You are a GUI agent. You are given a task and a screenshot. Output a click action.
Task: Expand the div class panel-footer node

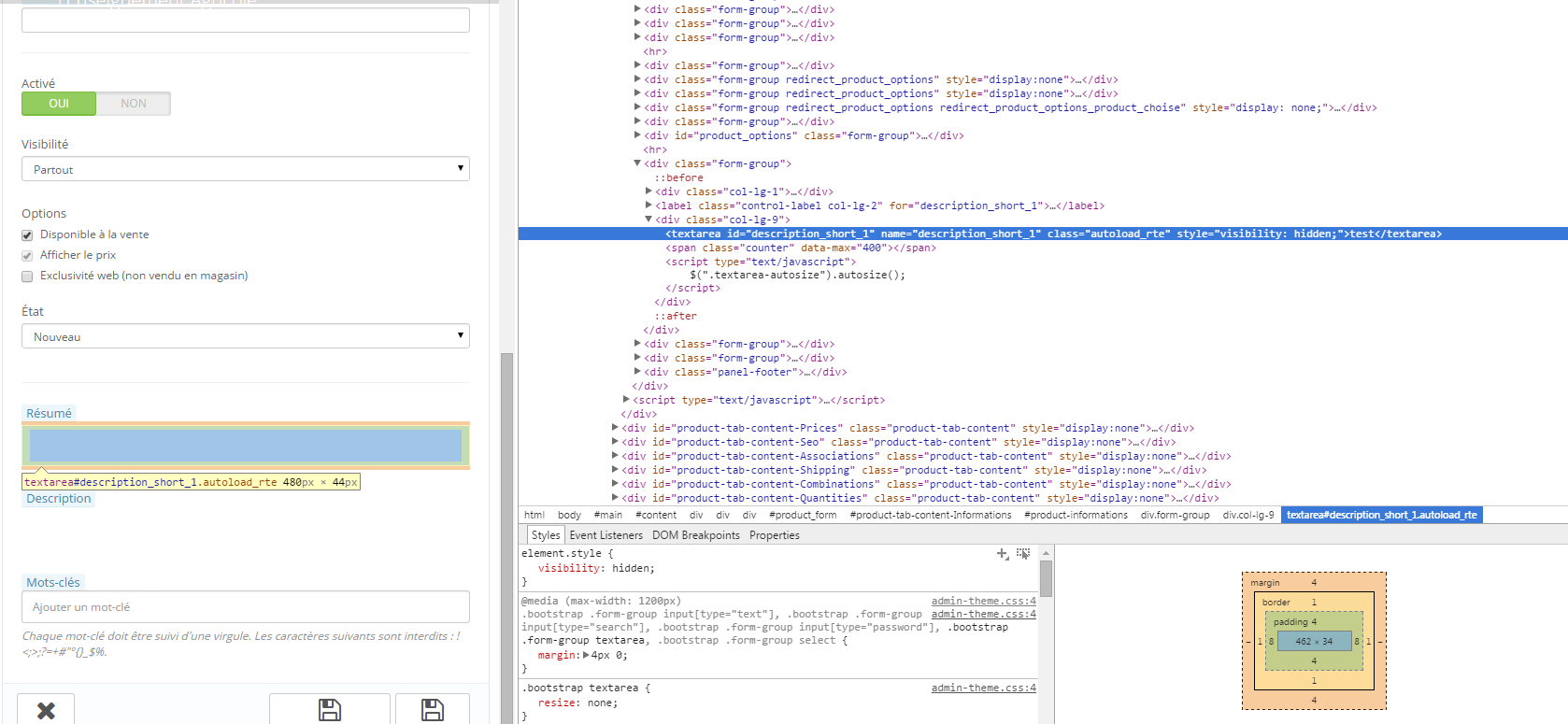(x=637, y=372)
